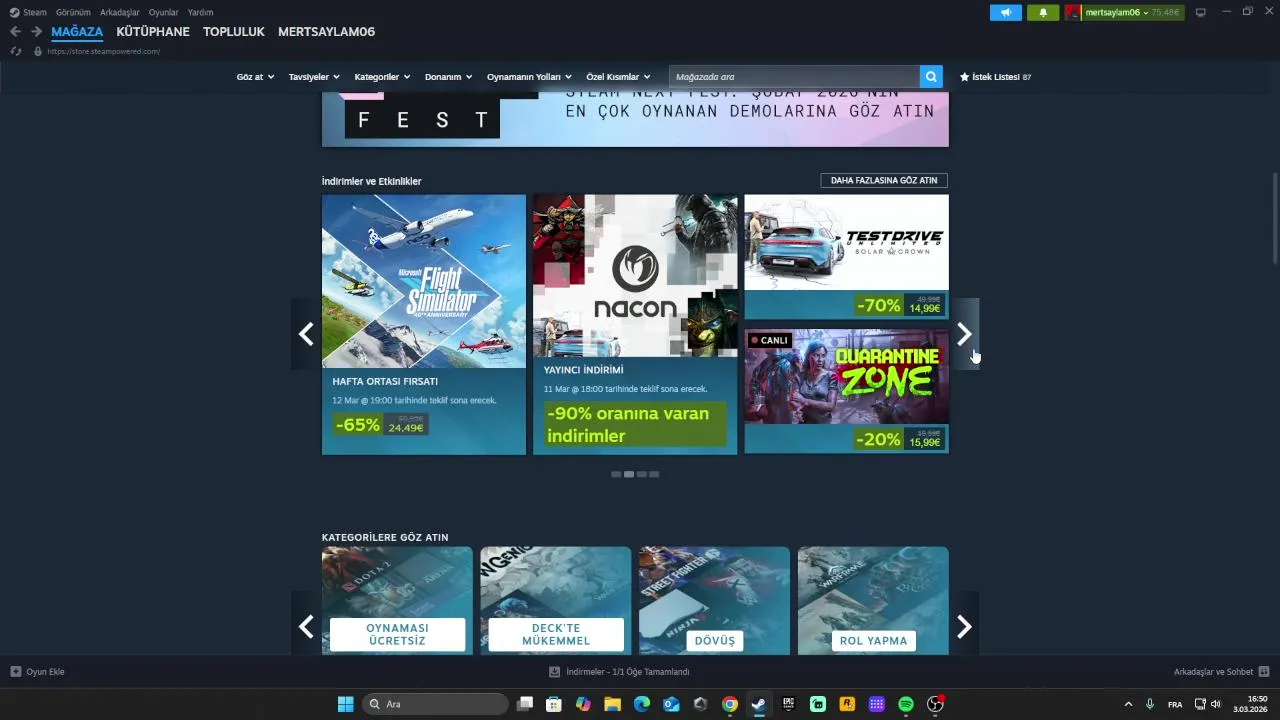Open the Oyunlar menu

164,12
